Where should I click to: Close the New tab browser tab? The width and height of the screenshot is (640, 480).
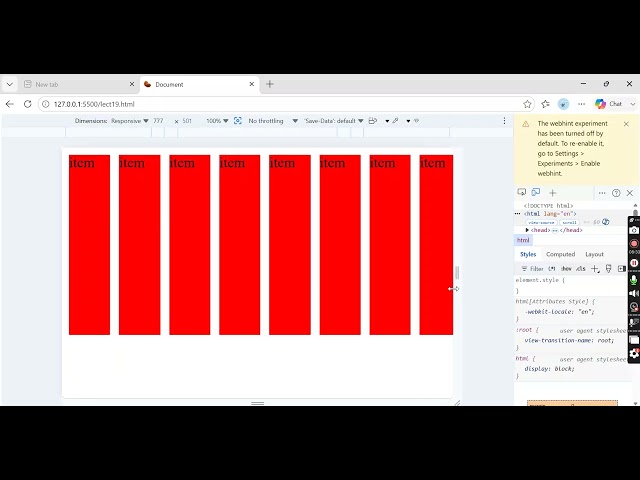click(x=132, y=84)
